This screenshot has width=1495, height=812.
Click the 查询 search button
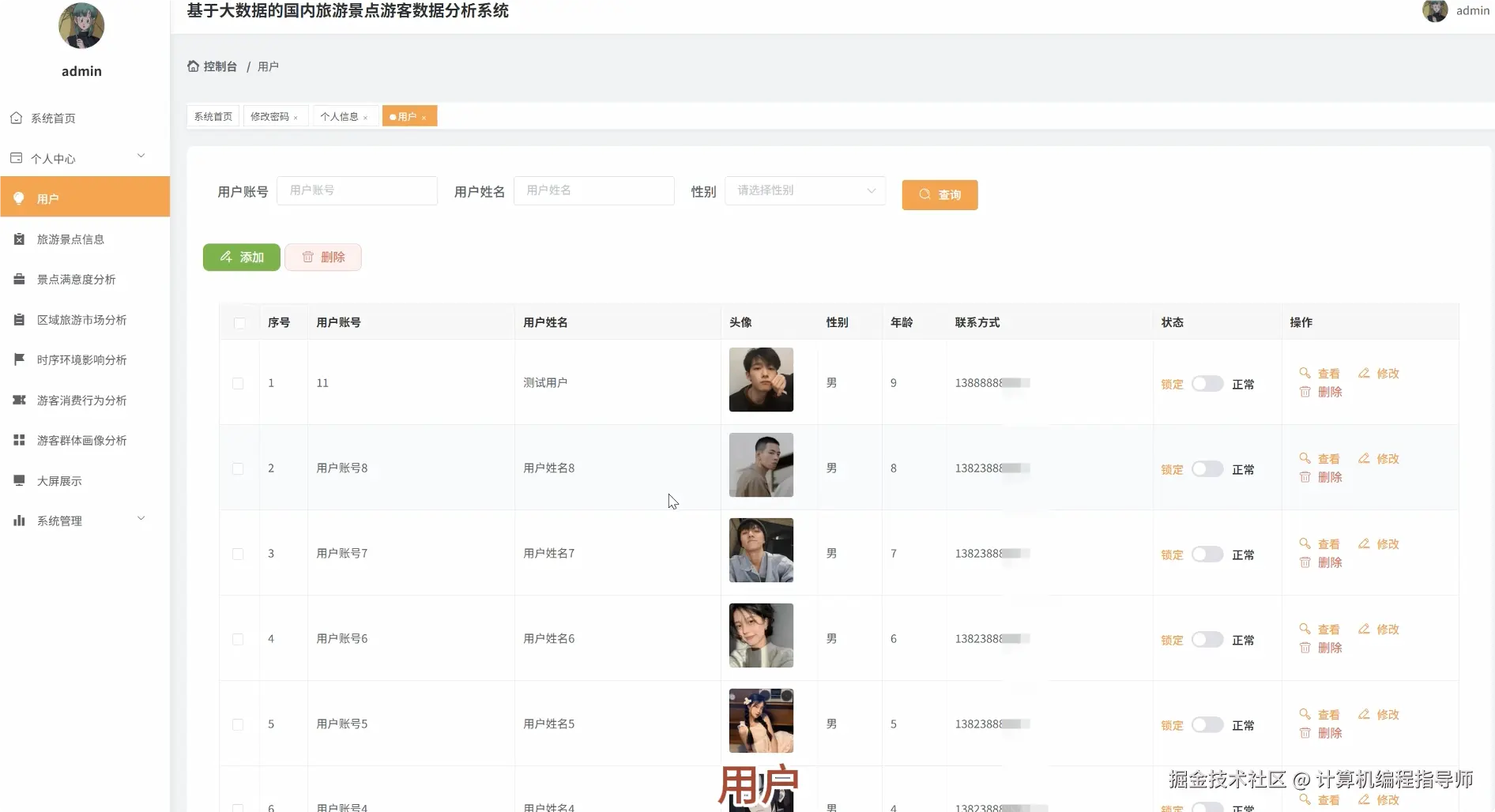[x=940, y=194]
